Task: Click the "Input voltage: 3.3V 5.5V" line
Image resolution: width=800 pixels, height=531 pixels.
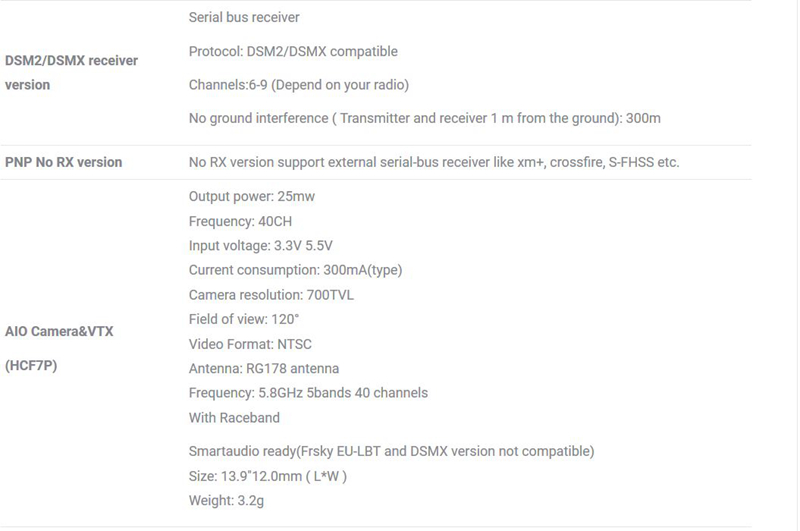Action: [x=260, y=245]
